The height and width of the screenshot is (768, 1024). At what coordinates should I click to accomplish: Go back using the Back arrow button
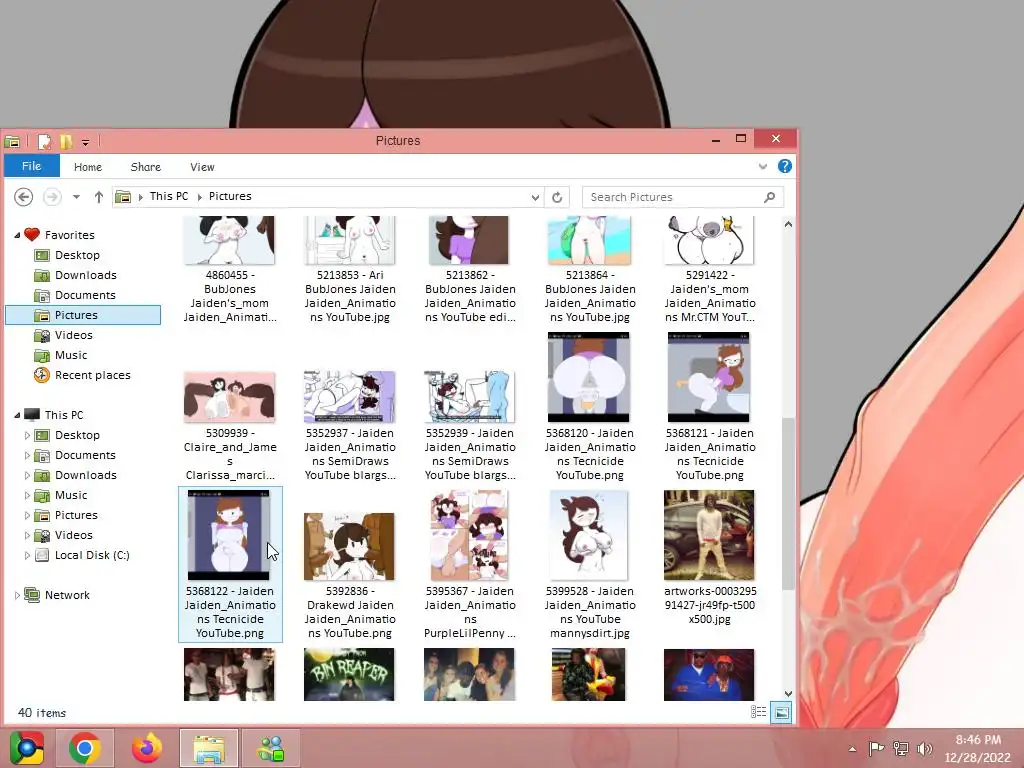pyautogui.click(x=24, y=197)
